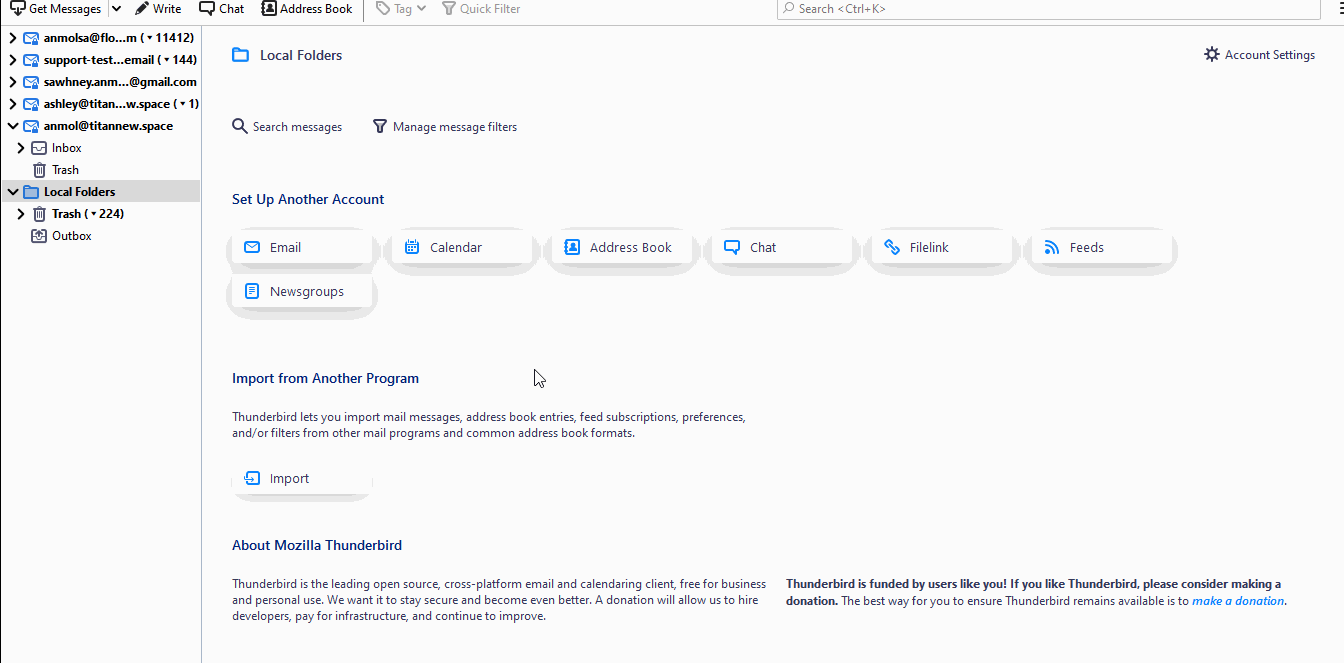Viewport: 1344px width, 663px height.
Task: Click the pencil icon on Write
Action: (x=142, y=8)
